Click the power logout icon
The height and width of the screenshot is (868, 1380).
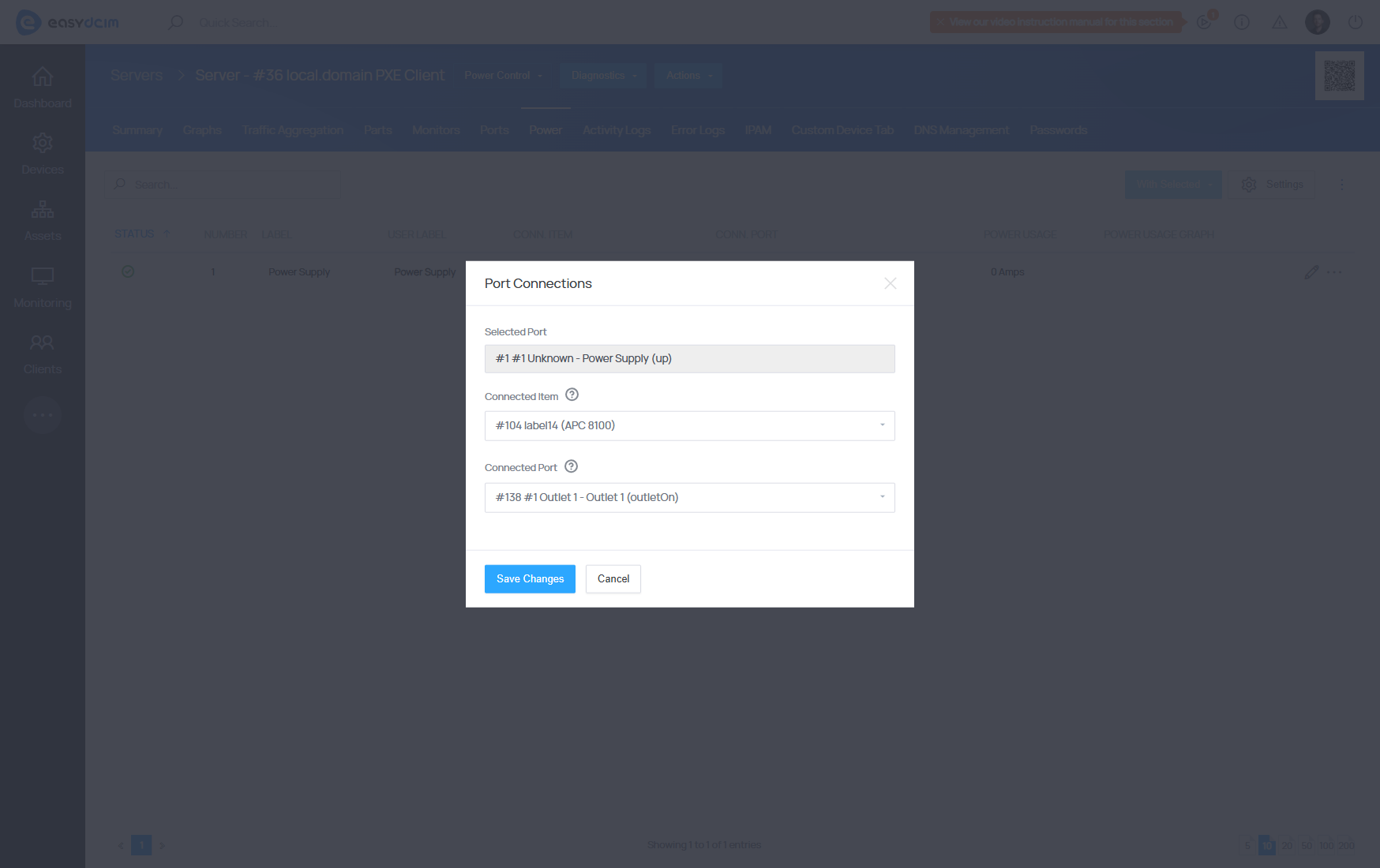point(1356,22)
